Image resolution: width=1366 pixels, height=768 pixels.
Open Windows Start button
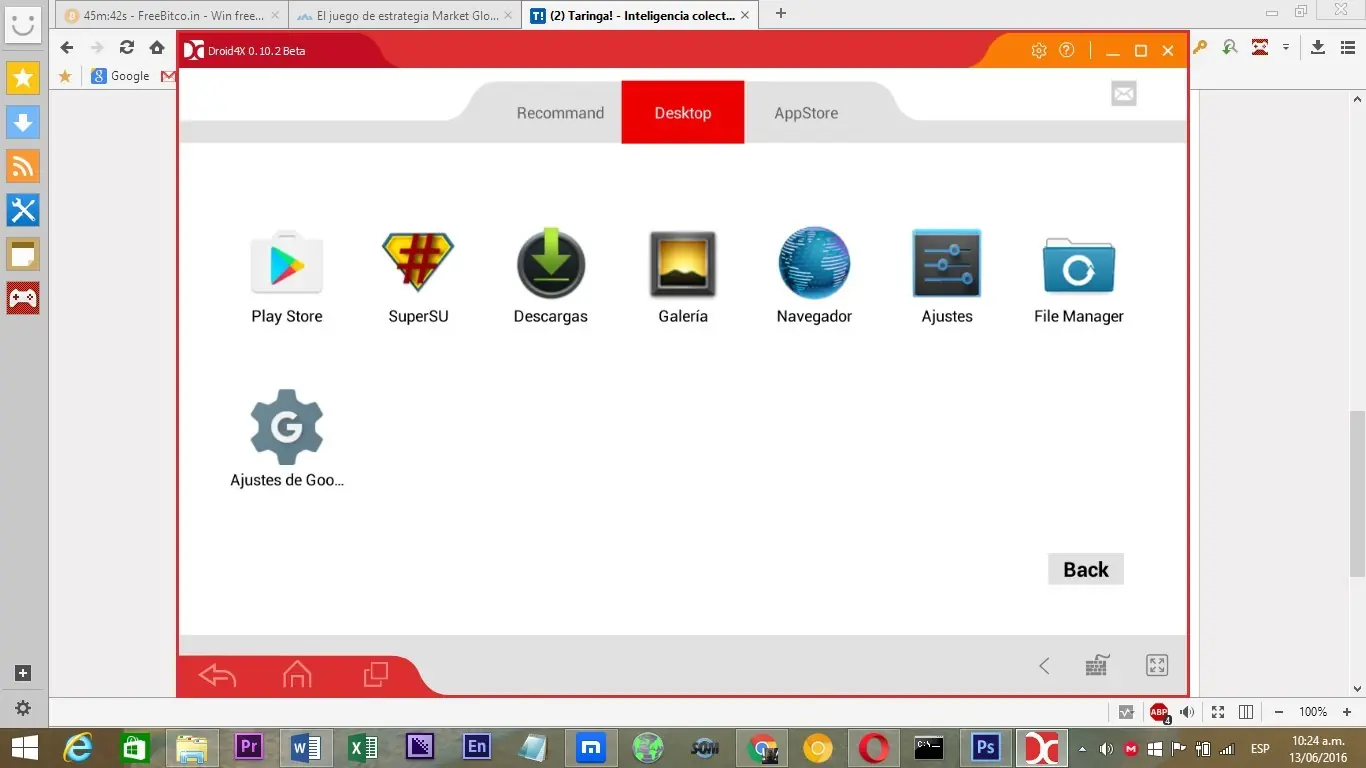tap(23, 748)
